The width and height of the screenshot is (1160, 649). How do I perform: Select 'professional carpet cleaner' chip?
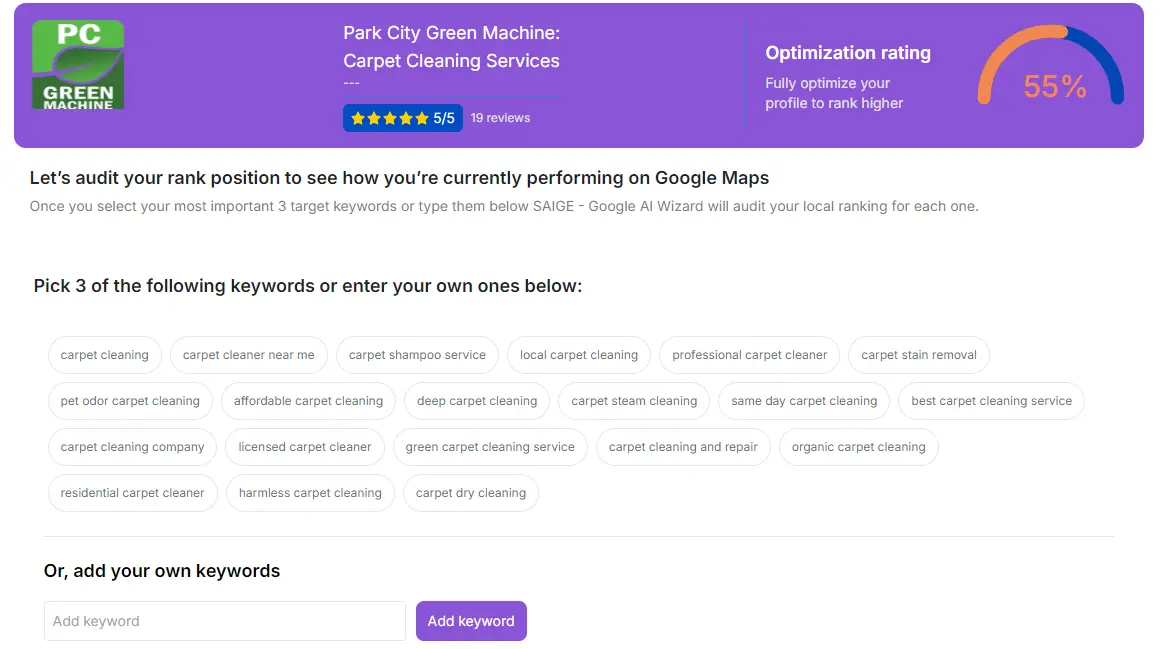click(749, 355)
